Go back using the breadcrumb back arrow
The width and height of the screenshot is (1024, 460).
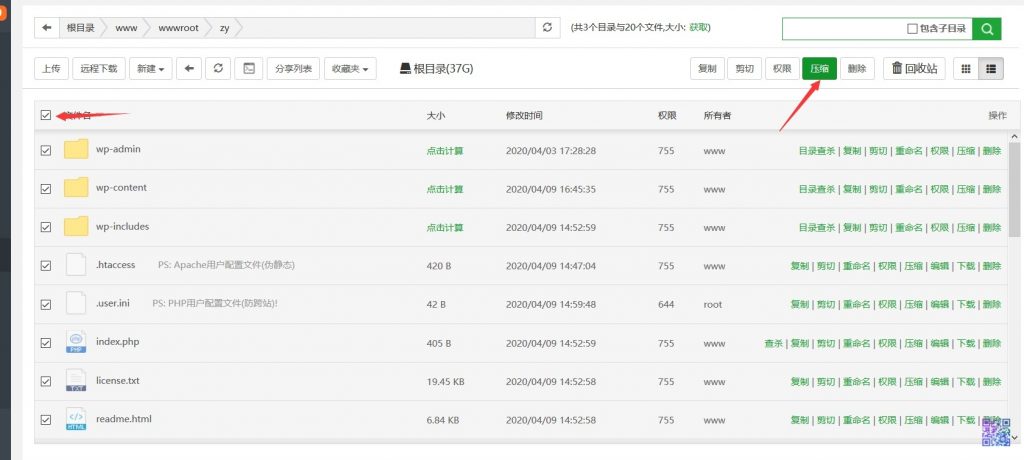(46, 28)
